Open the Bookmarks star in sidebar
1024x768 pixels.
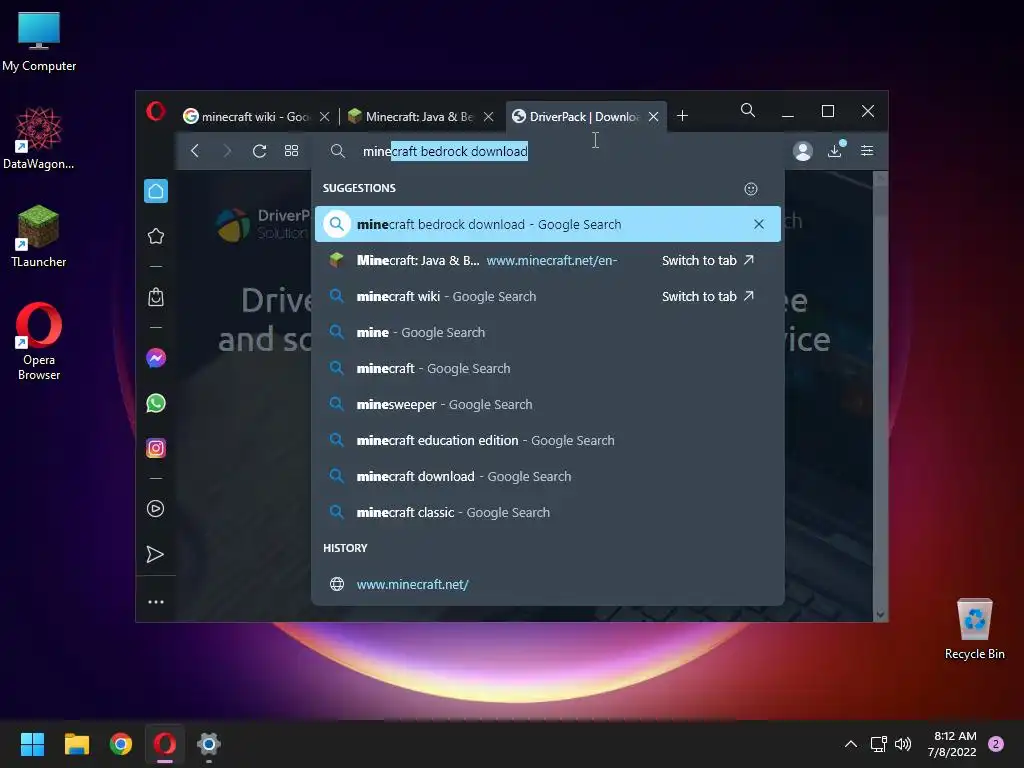156,236
